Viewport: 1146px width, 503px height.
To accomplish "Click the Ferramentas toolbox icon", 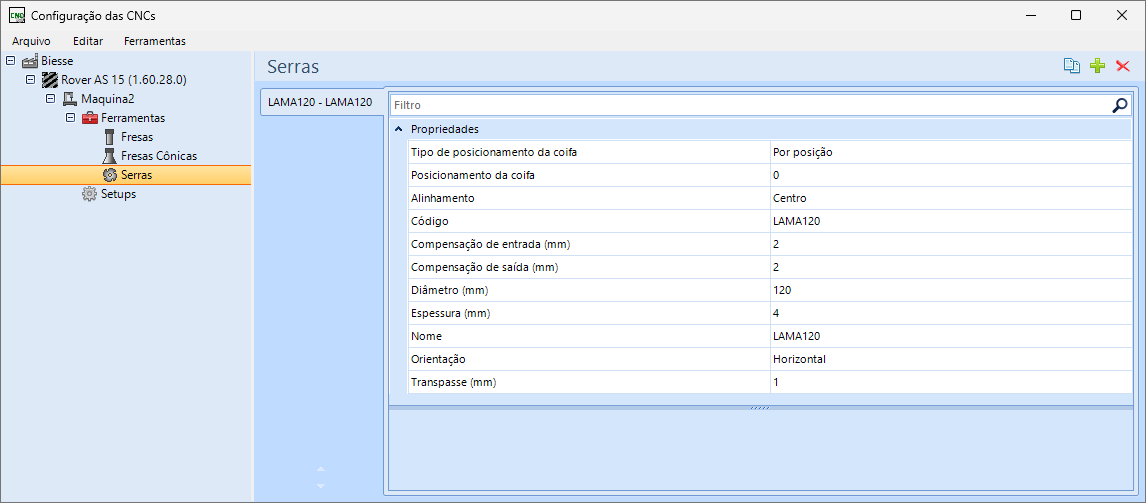I will point(89,118).
